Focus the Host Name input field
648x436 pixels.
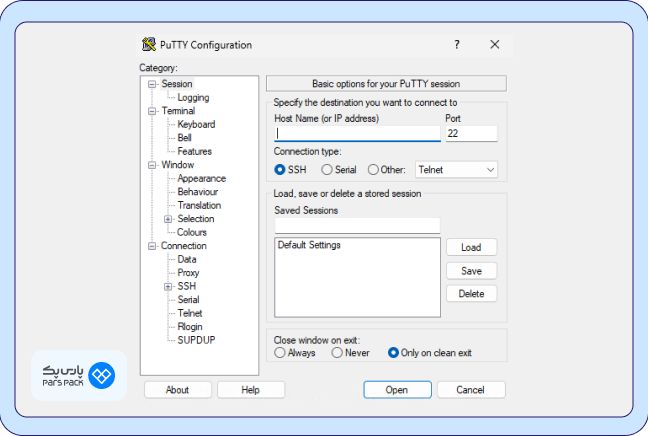[357, 133]
